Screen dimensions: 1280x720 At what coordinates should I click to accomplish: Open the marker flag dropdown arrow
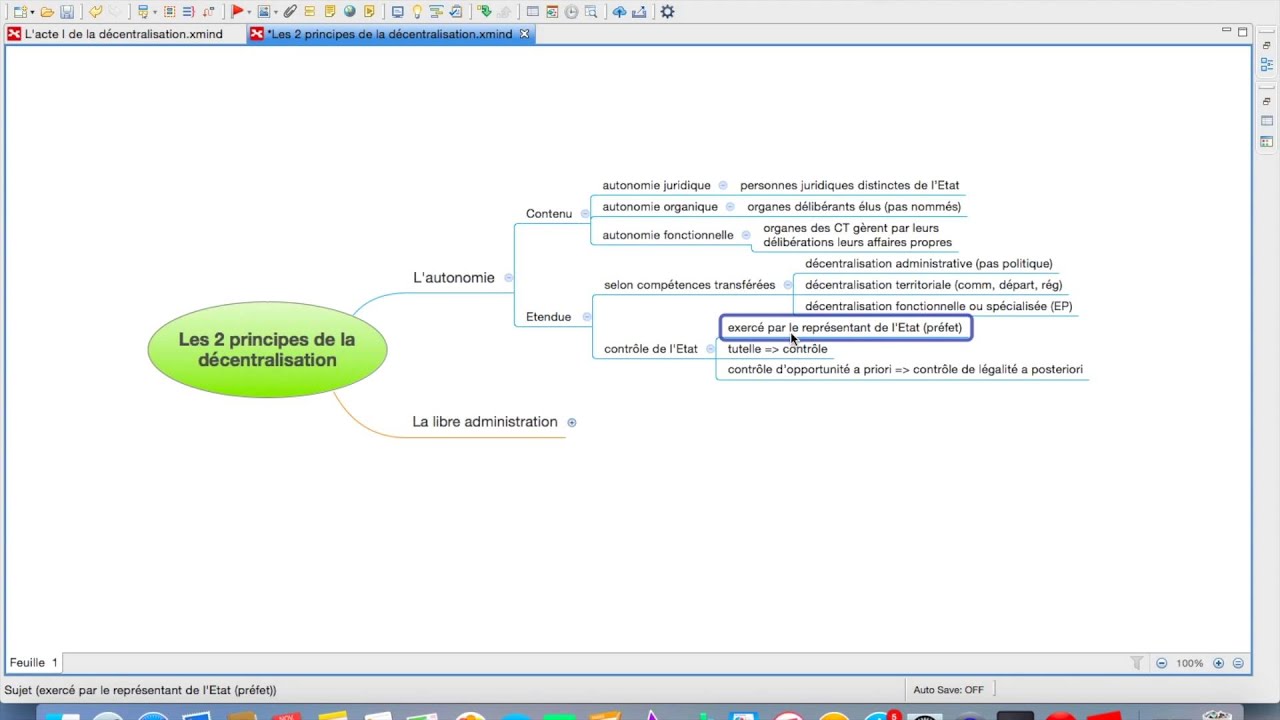[x=249, y=13]
